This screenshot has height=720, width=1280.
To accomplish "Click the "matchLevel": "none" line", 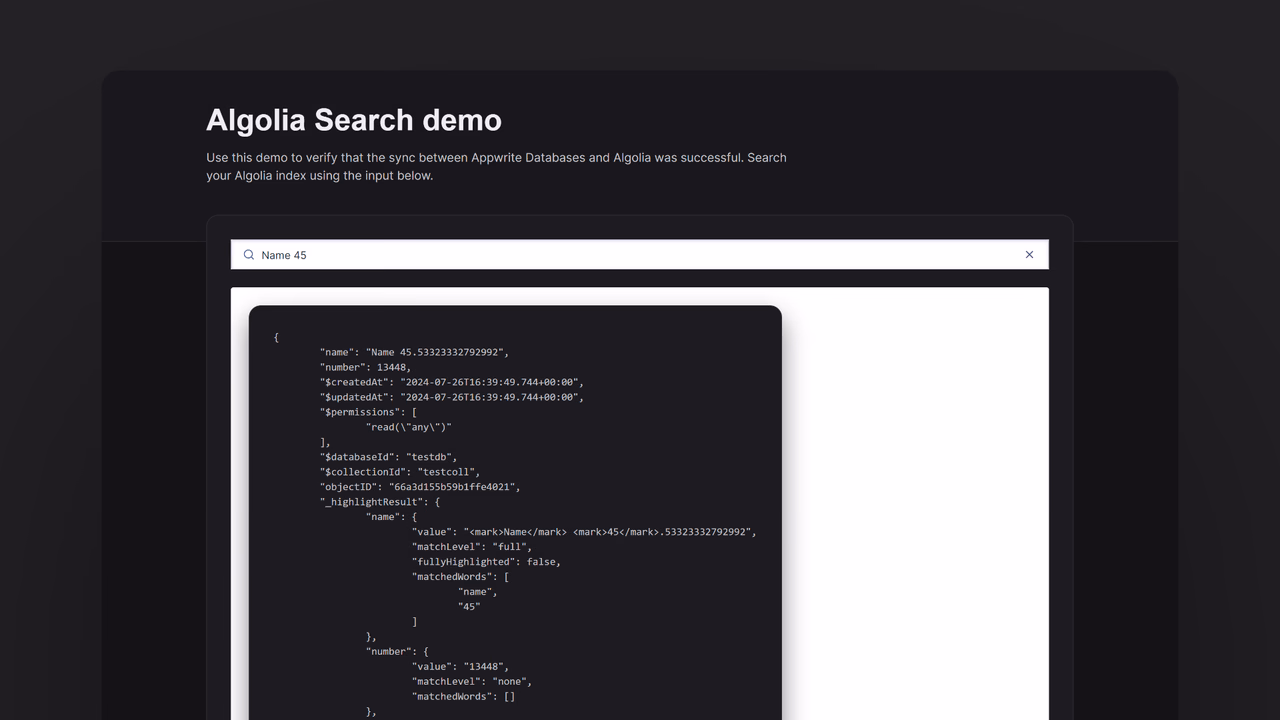I will point(472,681).
